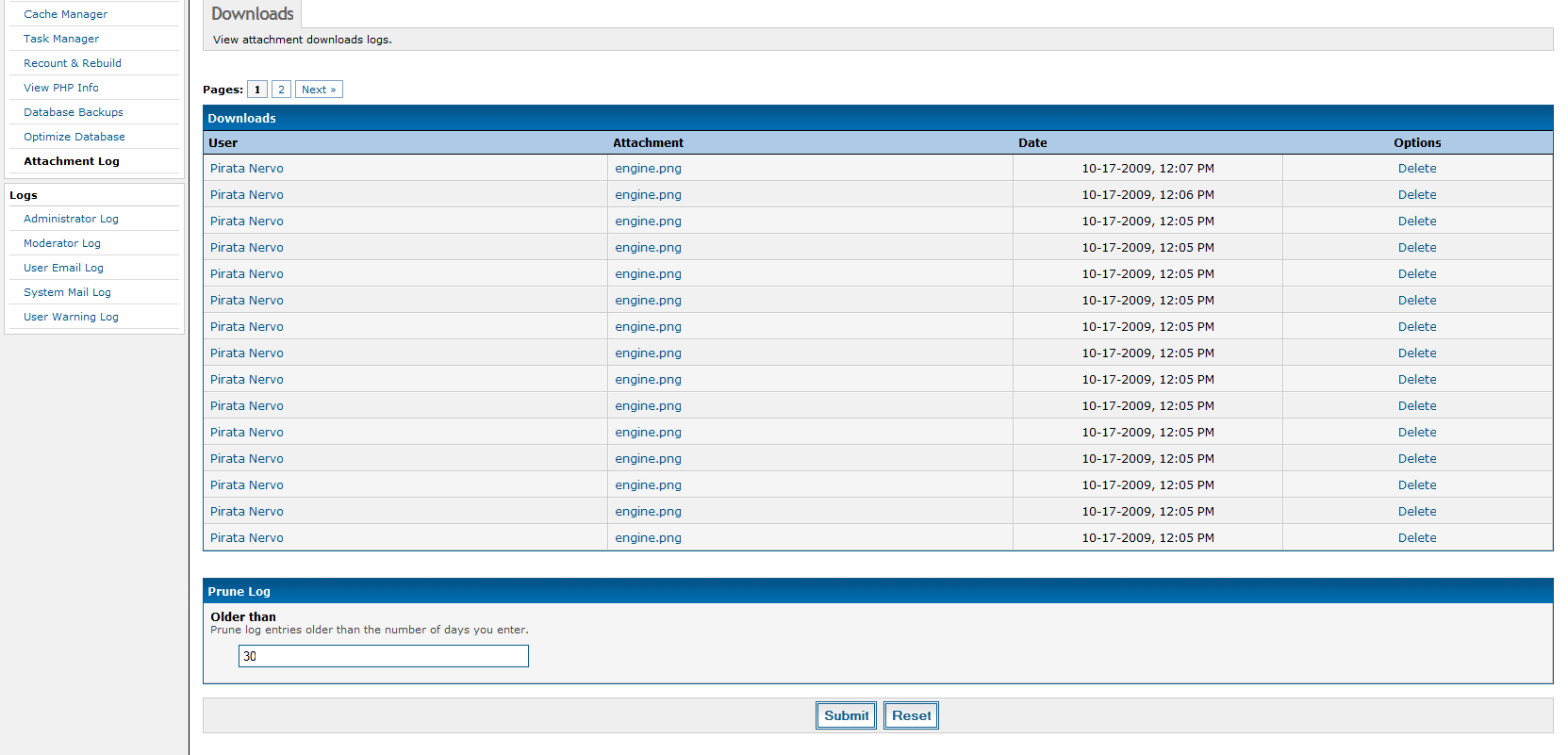Click the Next » pagination link
Viewport: 1568px width, 755px height.
319,90
